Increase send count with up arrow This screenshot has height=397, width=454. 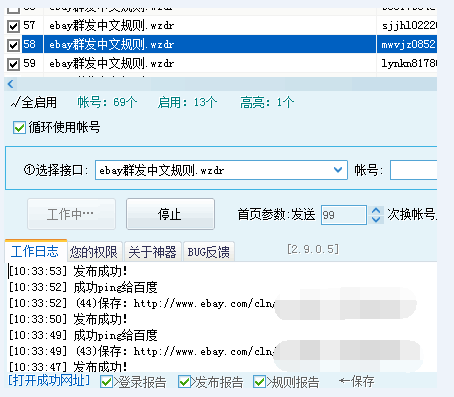point(376,211)
